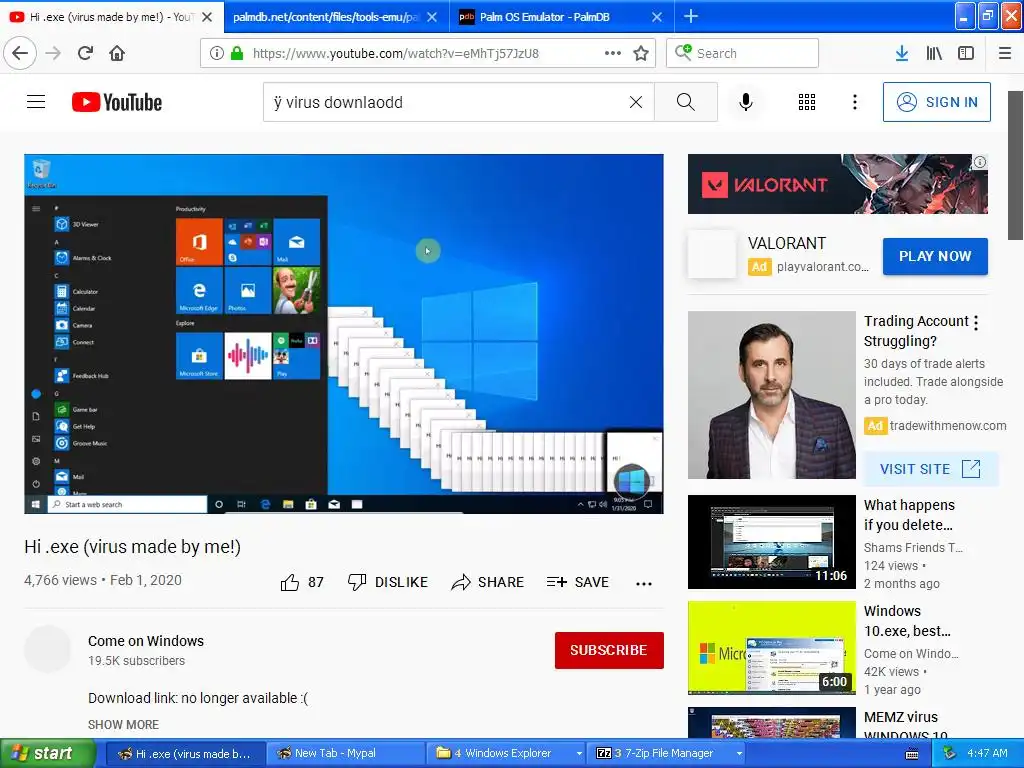This screenshot has width=1024, height=768.
Task: Open YouTube settings three-dot menu
Action: pos(854,102)
